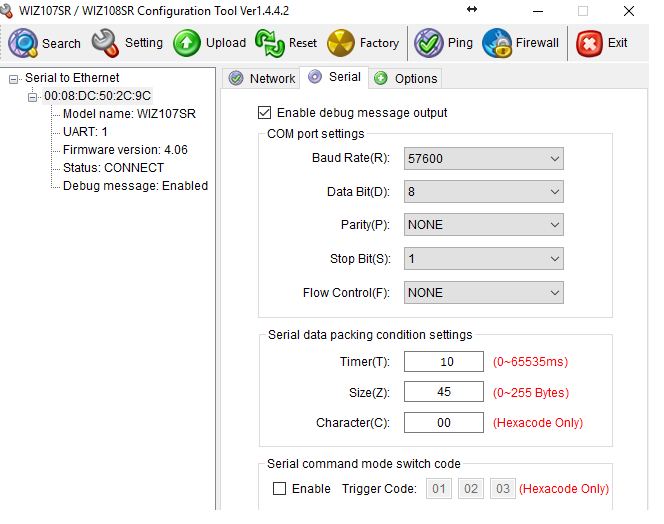
Task: Select the UART: 1 tree row
Action: (x=85, y=132)
